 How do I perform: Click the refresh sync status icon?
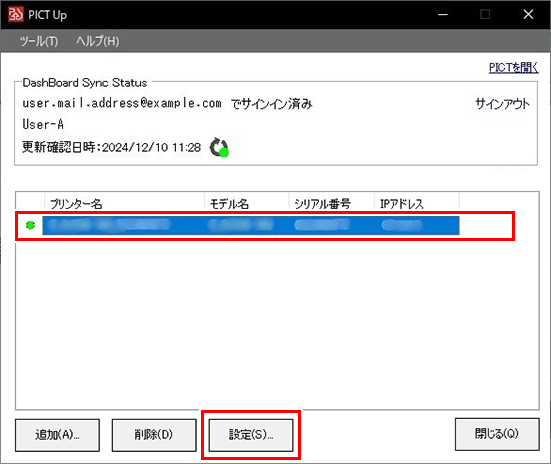219,148
